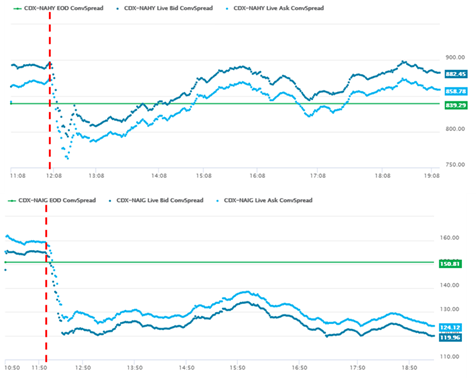Image resolution: width=476 pixels, height=378 pixels.
Task: Click the 130.00 axis label
Action: click(449, 309)
